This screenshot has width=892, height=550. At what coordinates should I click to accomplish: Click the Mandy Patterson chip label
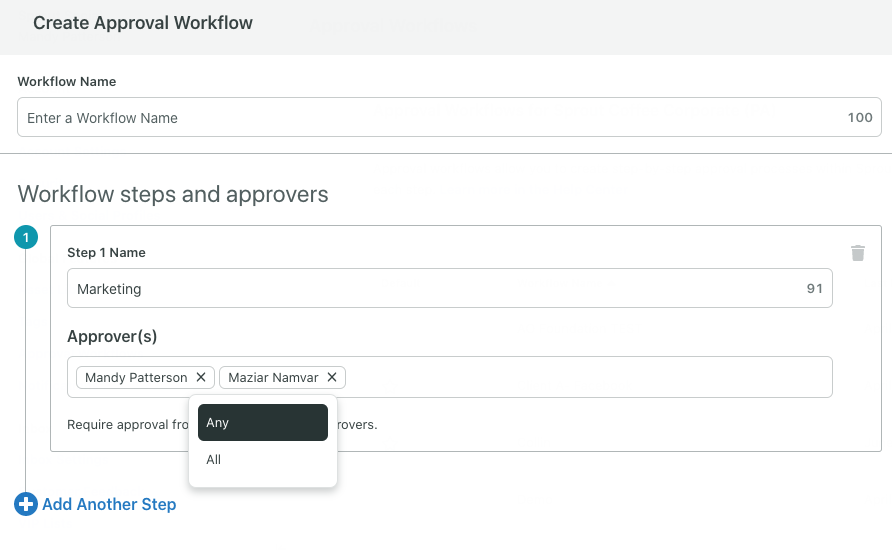[136, 378]
